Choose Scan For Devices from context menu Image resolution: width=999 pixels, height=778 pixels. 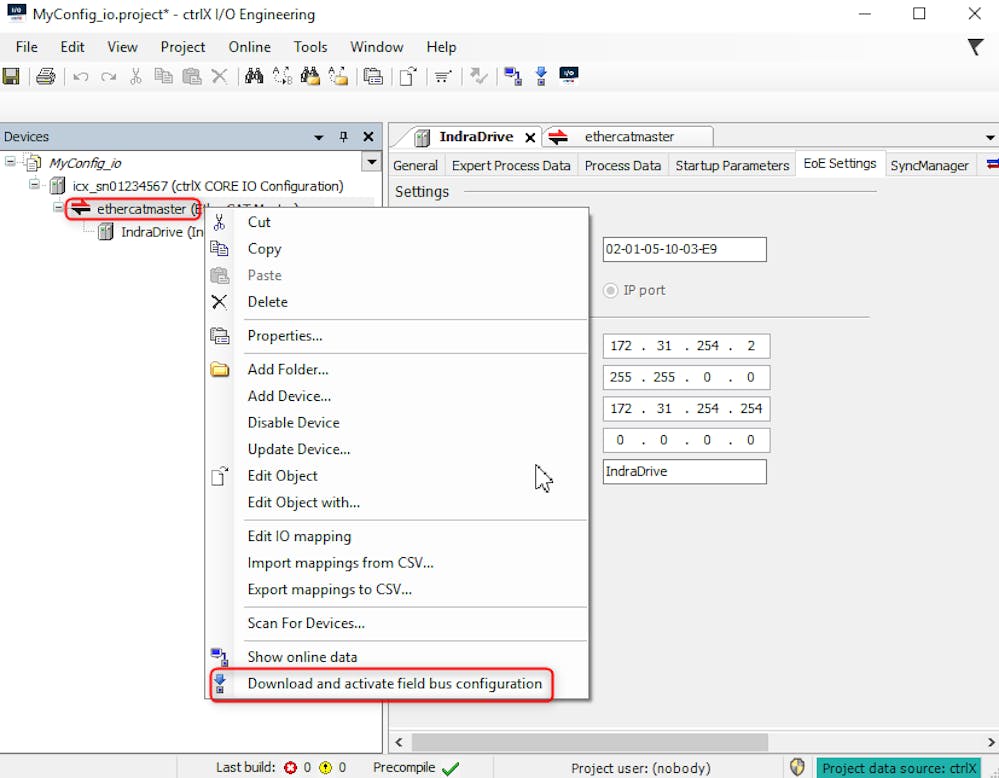click(397, 623)
